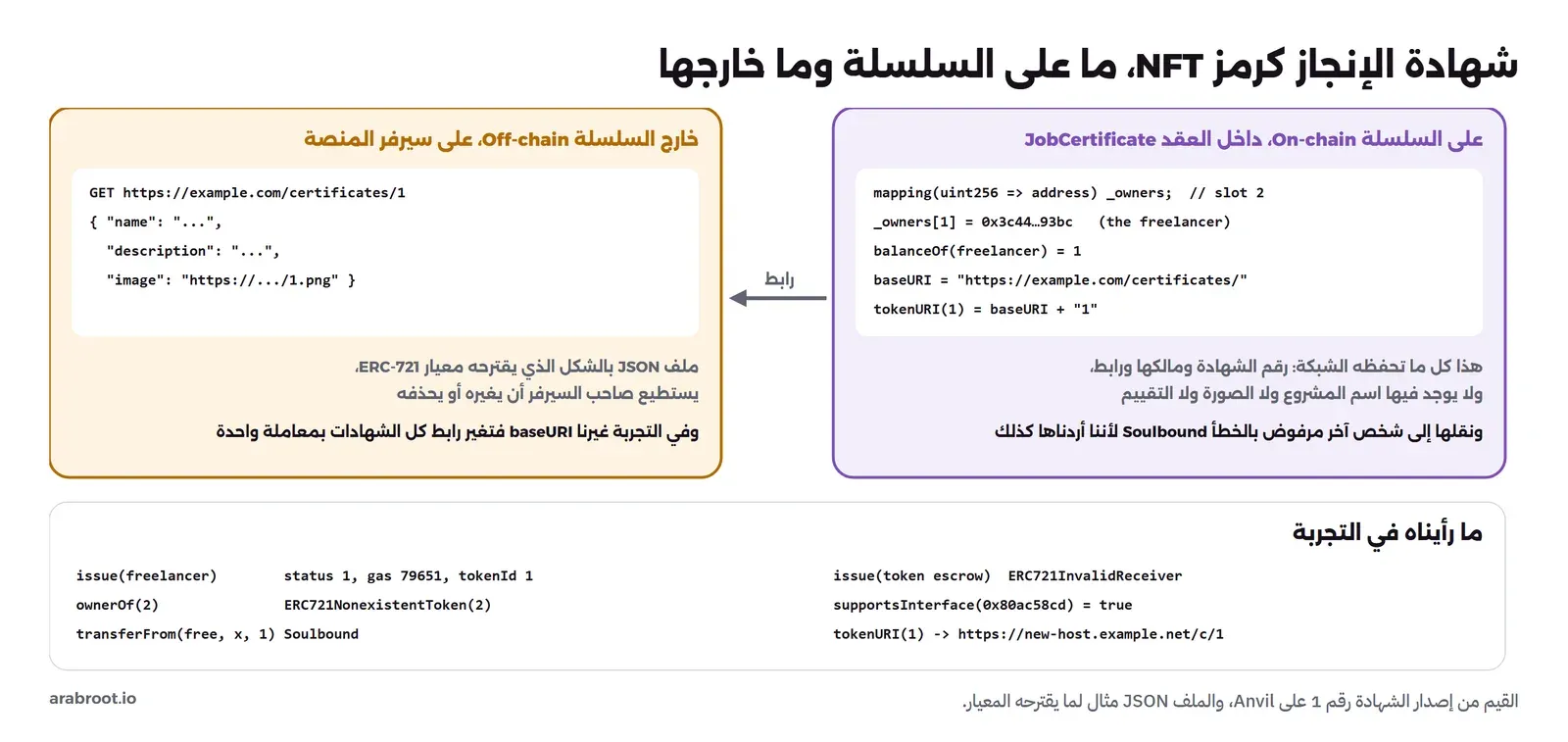Click the 'issue(freelancer)' call
Screen dimensions: 1568x742
coord(147,576)
